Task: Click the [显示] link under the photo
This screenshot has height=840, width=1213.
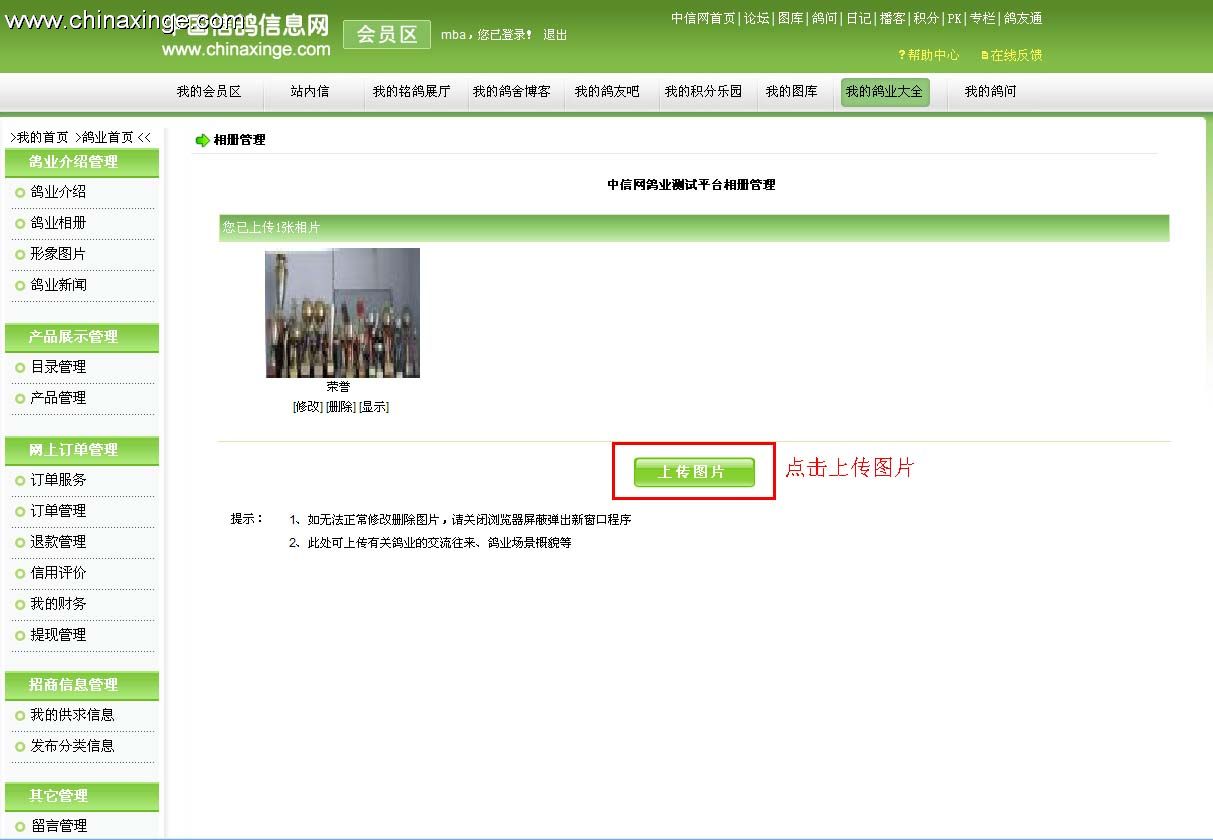Action: click(374, 407)
